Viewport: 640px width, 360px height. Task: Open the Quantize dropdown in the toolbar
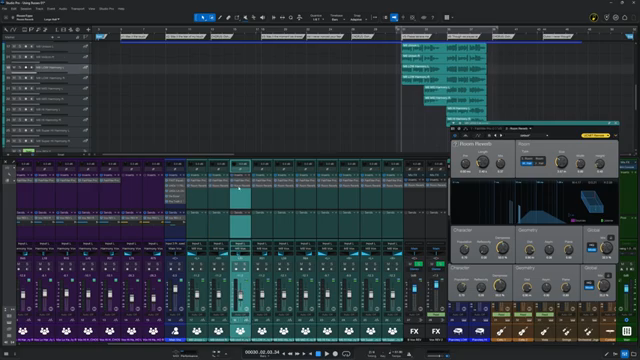tap(316, 18)
